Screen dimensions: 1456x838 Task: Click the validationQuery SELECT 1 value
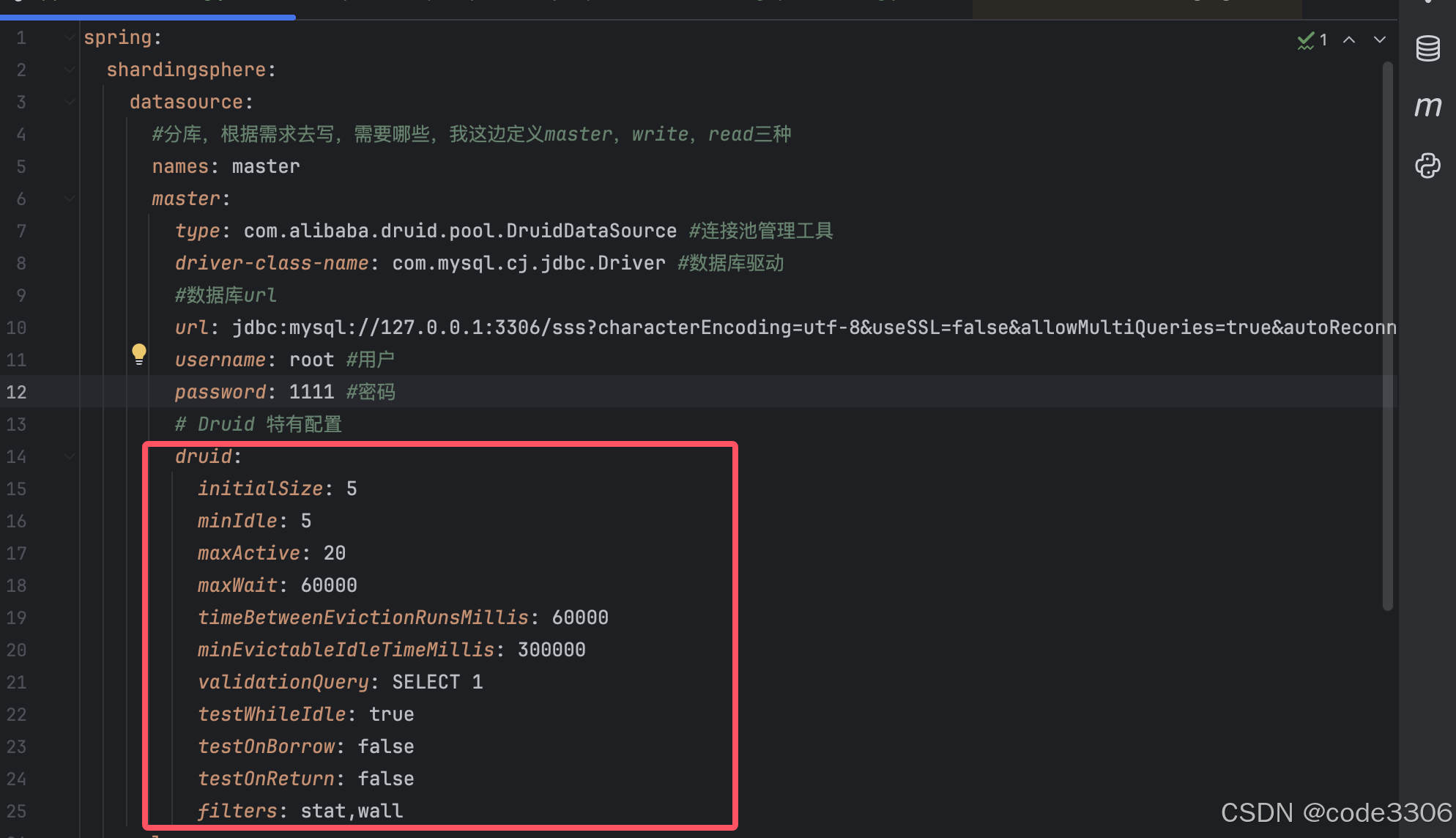point(437,682)
